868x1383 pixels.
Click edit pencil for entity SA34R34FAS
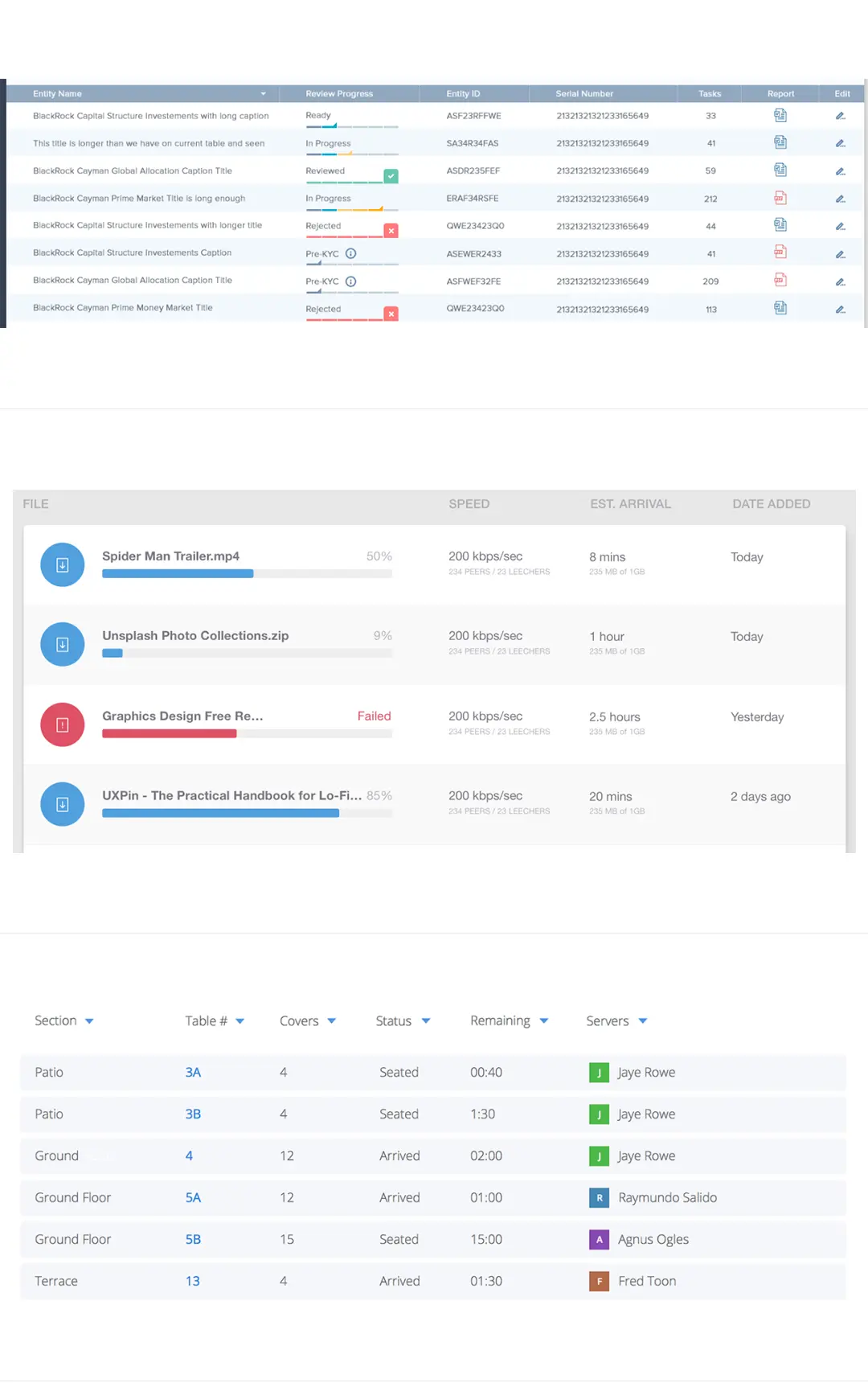[841, 143]
